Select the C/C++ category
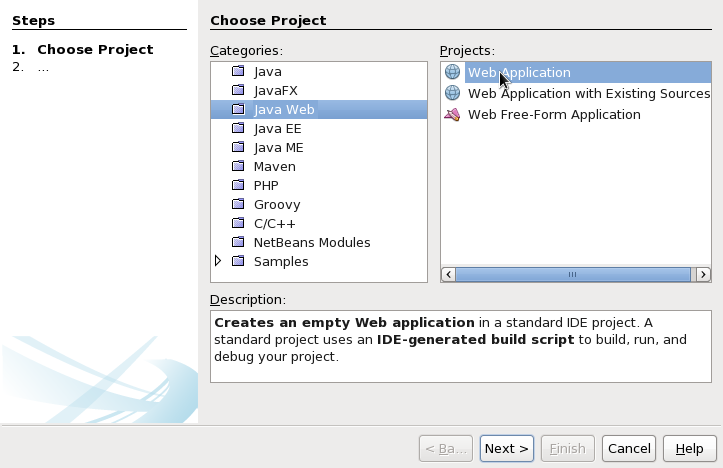 [x=274, y=224]
